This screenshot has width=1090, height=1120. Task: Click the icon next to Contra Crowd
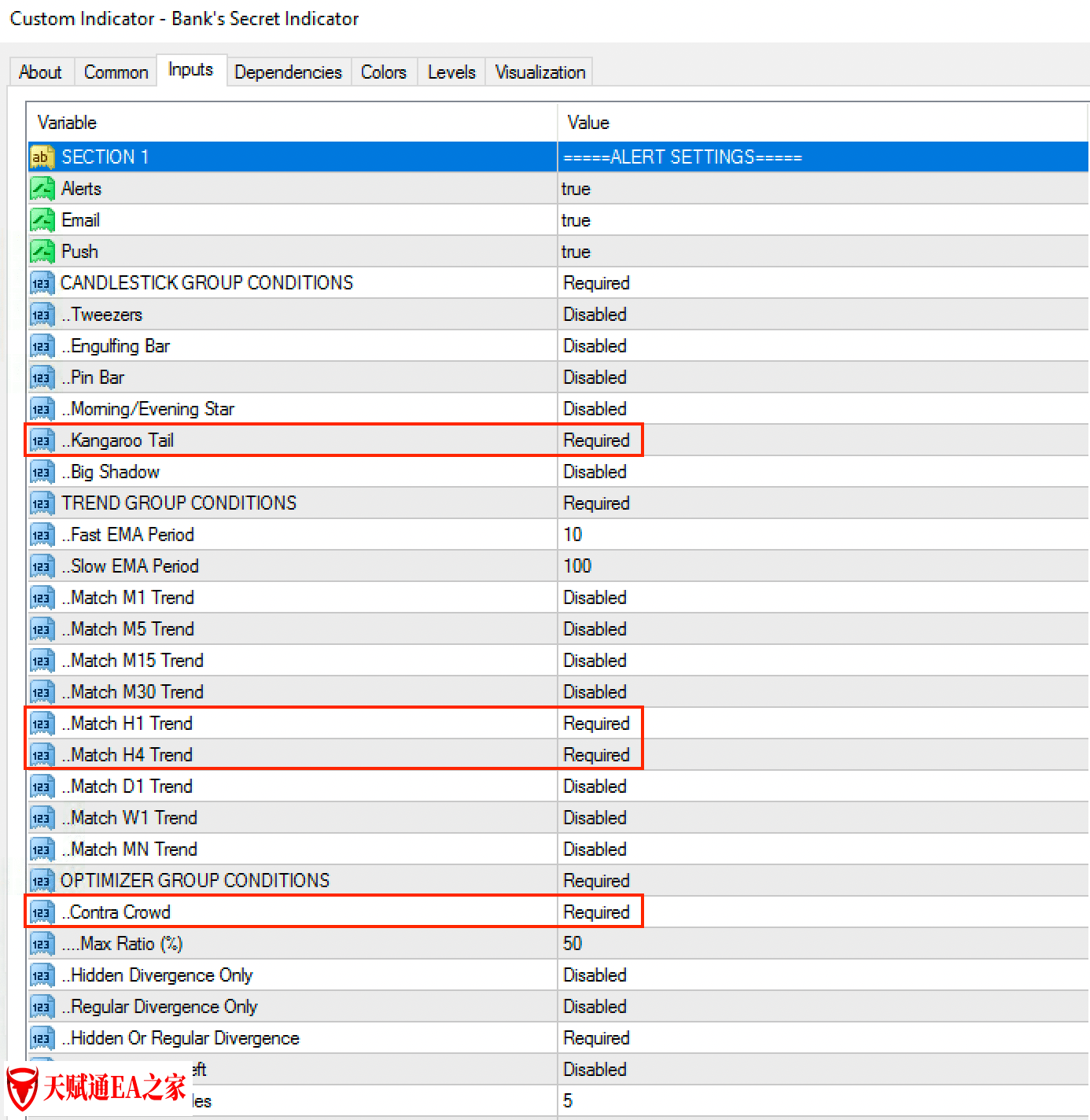[x=42, y=912]
